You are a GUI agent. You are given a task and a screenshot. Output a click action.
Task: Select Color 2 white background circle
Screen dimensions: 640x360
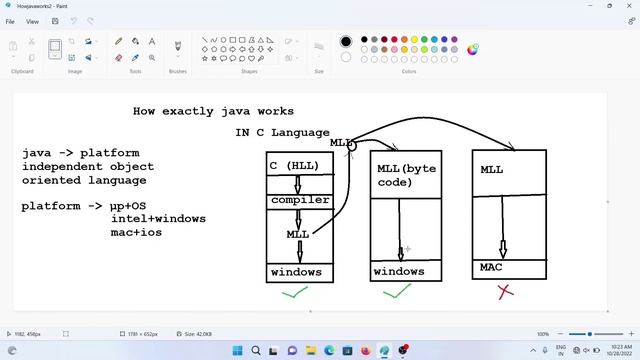tap(346, 57)
